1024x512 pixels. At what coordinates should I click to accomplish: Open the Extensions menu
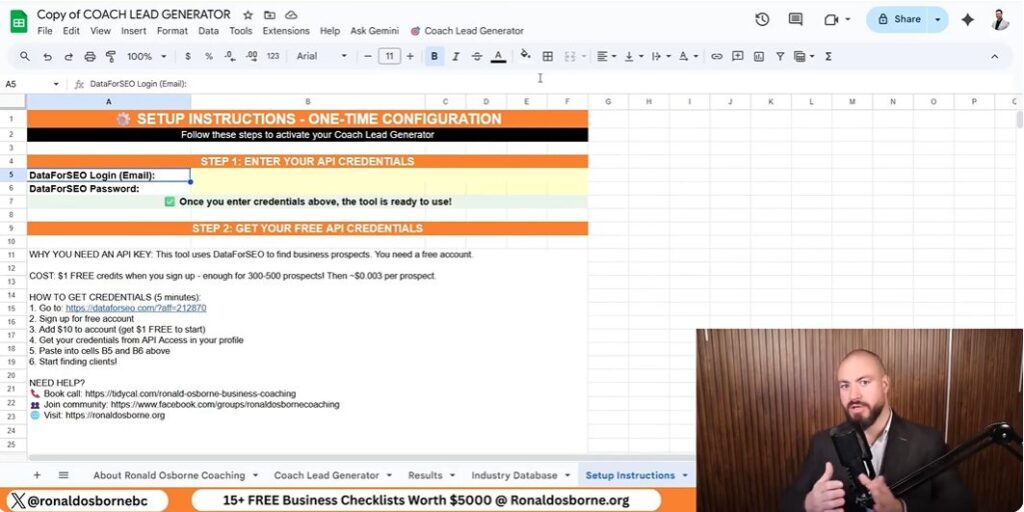(286, 31)
